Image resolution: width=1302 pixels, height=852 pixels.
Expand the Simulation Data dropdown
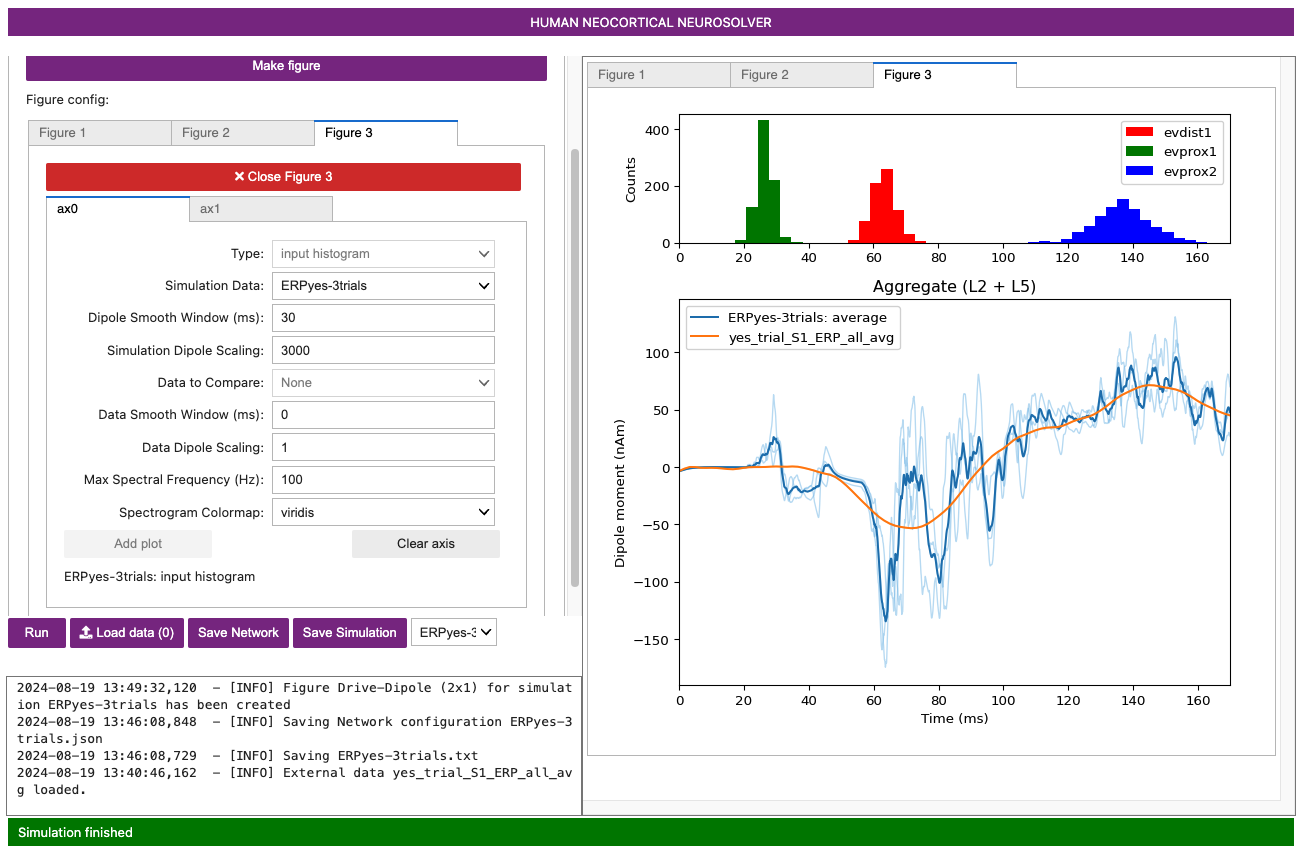[x=383, y=286]
